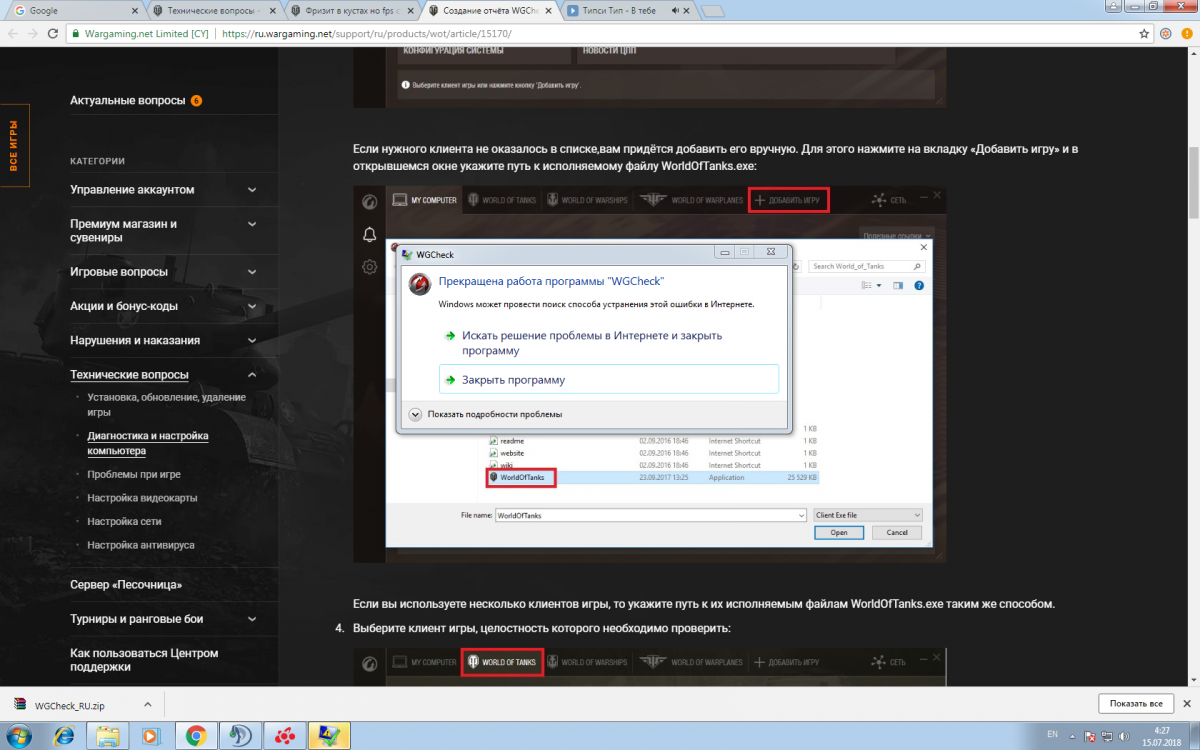
Task: Open the red dots app in the taskbar
Action: click(x=285, y=736)
